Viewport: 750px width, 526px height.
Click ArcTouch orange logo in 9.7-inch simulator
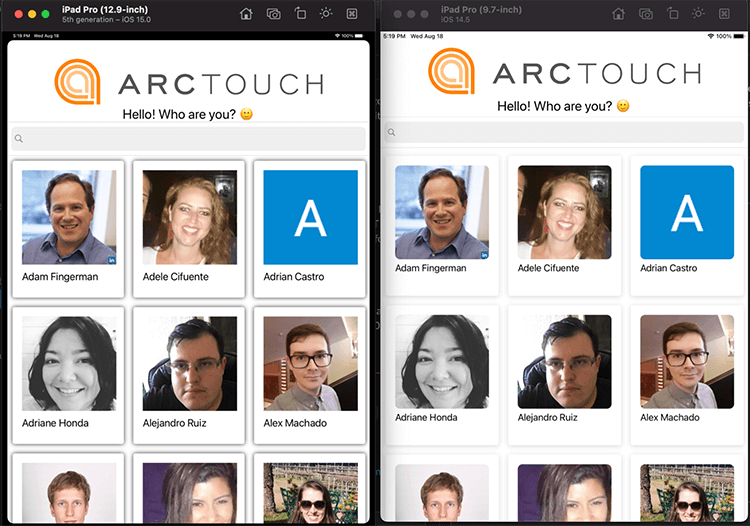pyautogui.click(x=451, y=71)
